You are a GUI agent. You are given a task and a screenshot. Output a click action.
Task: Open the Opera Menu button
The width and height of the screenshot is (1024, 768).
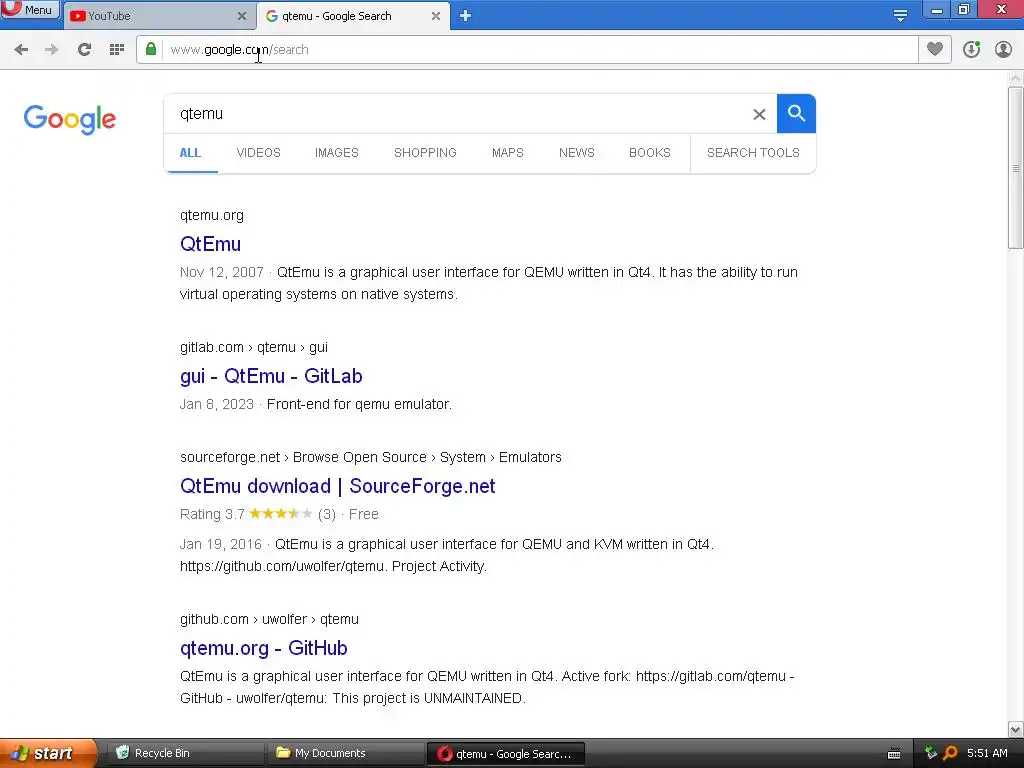pyautogui.click(x=30, y=10)
